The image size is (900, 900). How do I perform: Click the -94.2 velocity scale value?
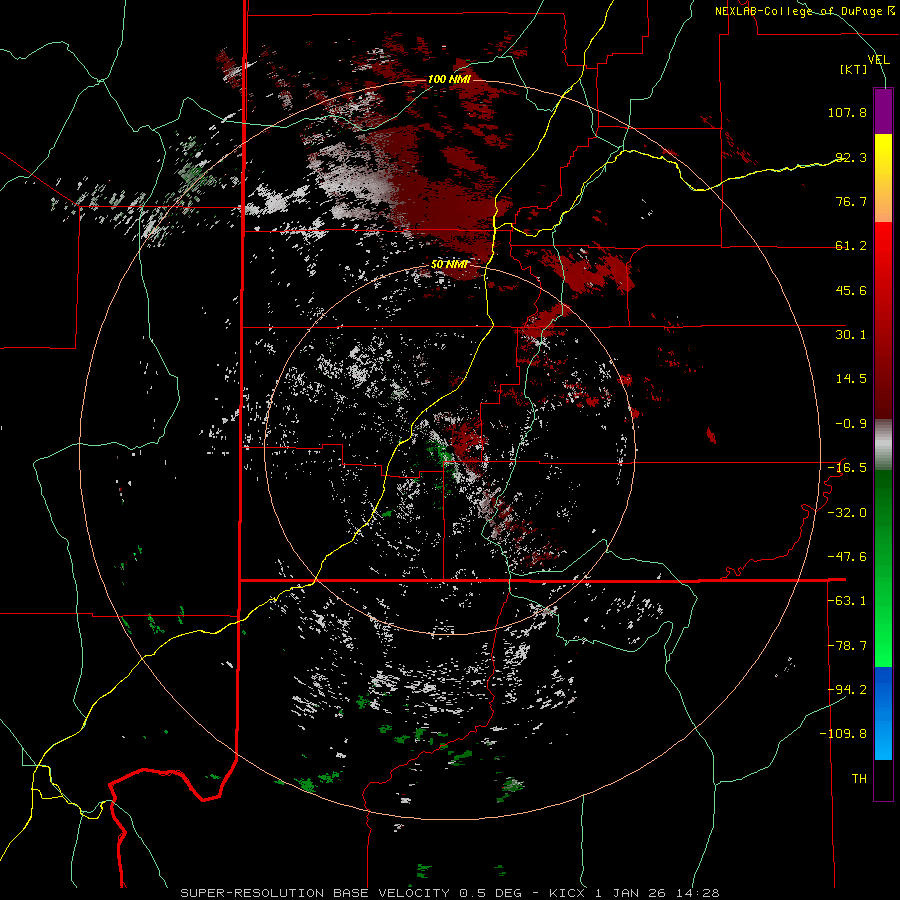tap(847, 689)
